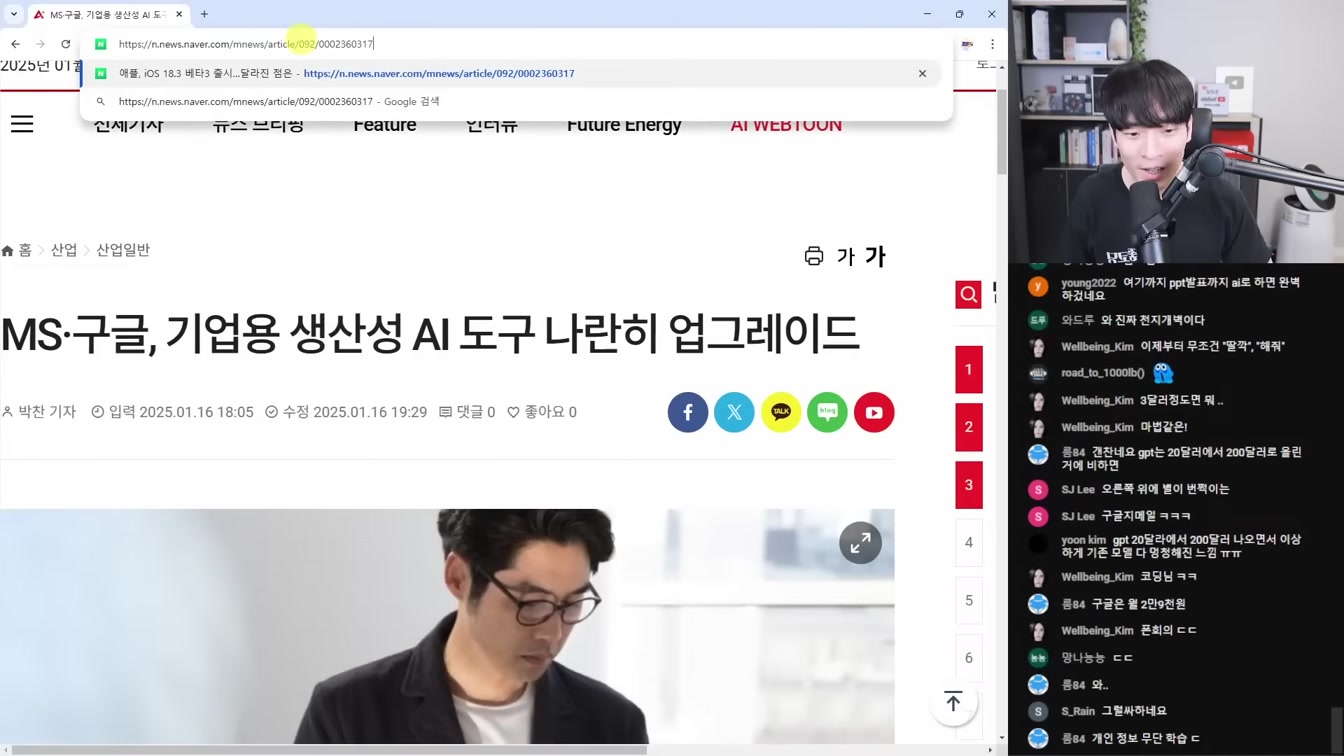The width and height of the screenshot is (1344, 756).
Task: Click the red search icon
Action: click(968, 294)
